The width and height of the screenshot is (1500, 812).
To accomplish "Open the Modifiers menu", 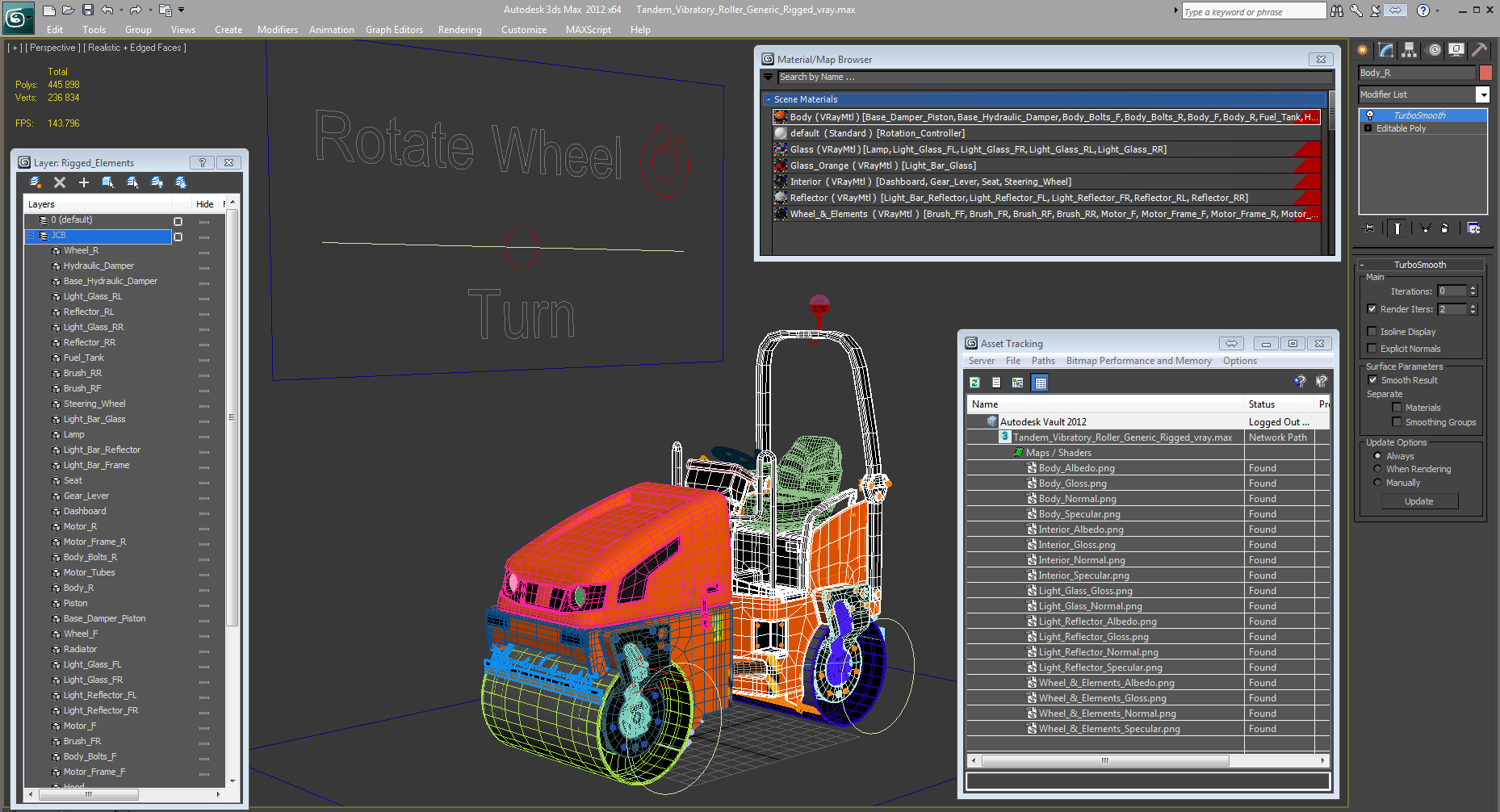I will [x=278, y=30].
